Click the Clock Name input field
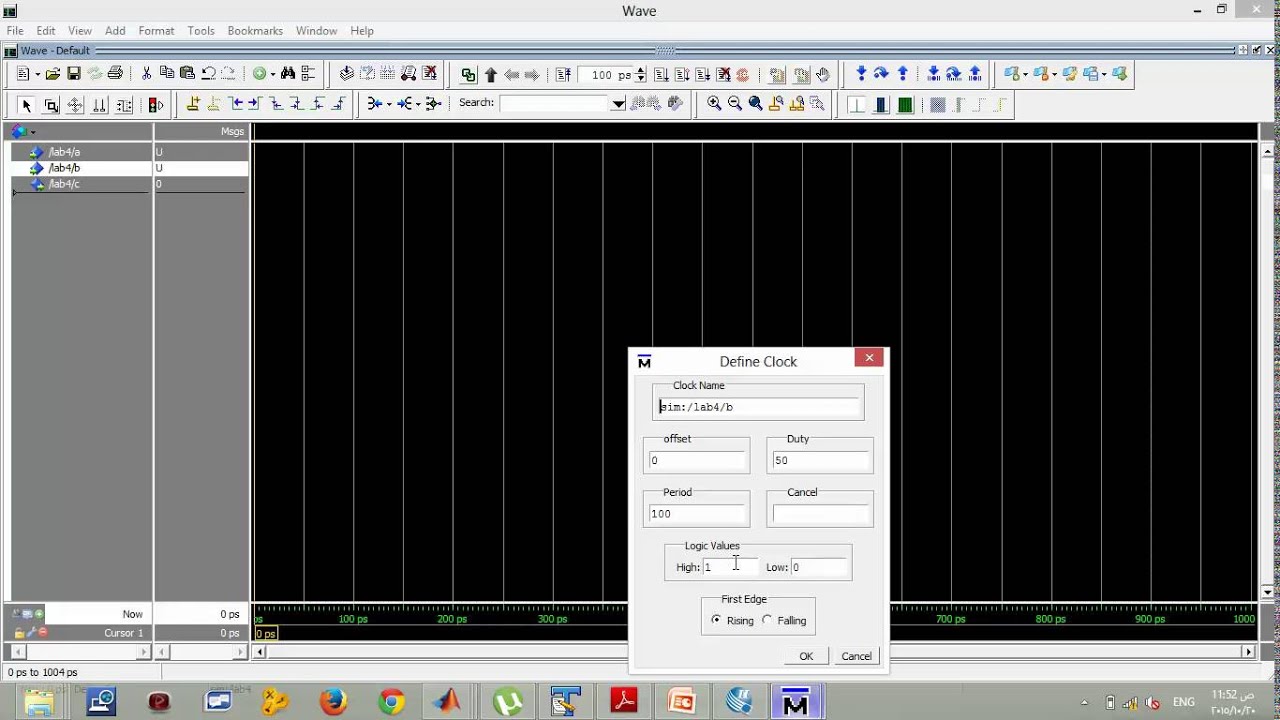The width and height of the screenshot is (1280, 720). click(758, 407)
